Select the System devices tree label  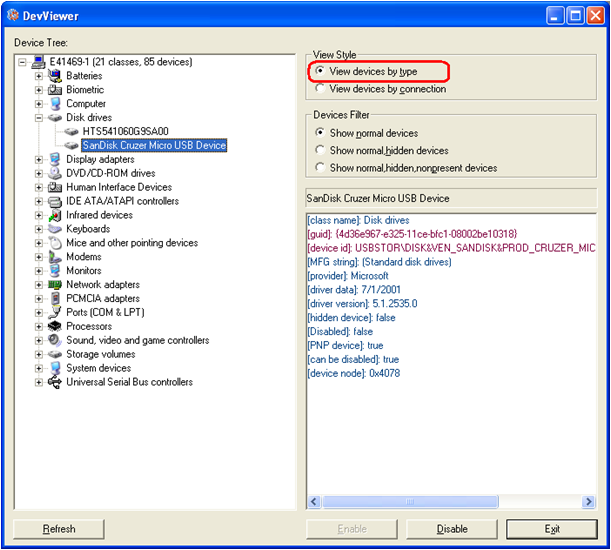click(x=99, y=368)
